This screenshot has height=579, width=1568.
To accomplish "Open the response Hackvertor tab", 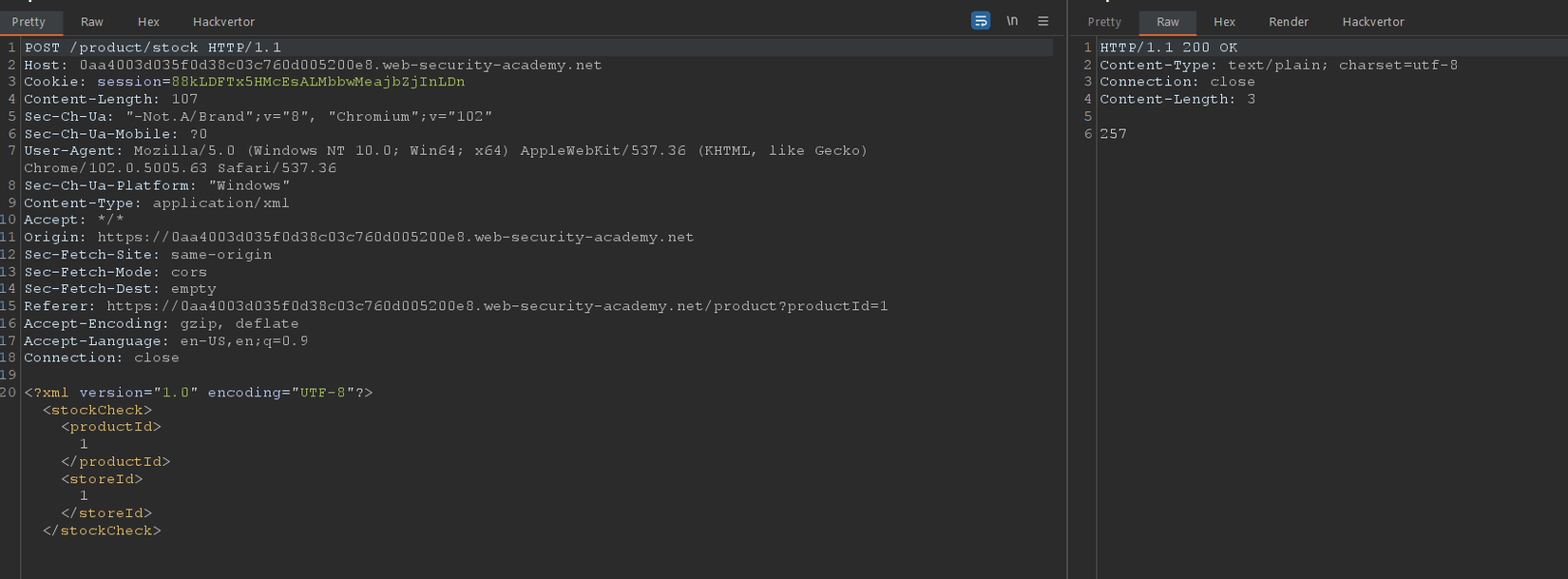I will coord(1372,22).
